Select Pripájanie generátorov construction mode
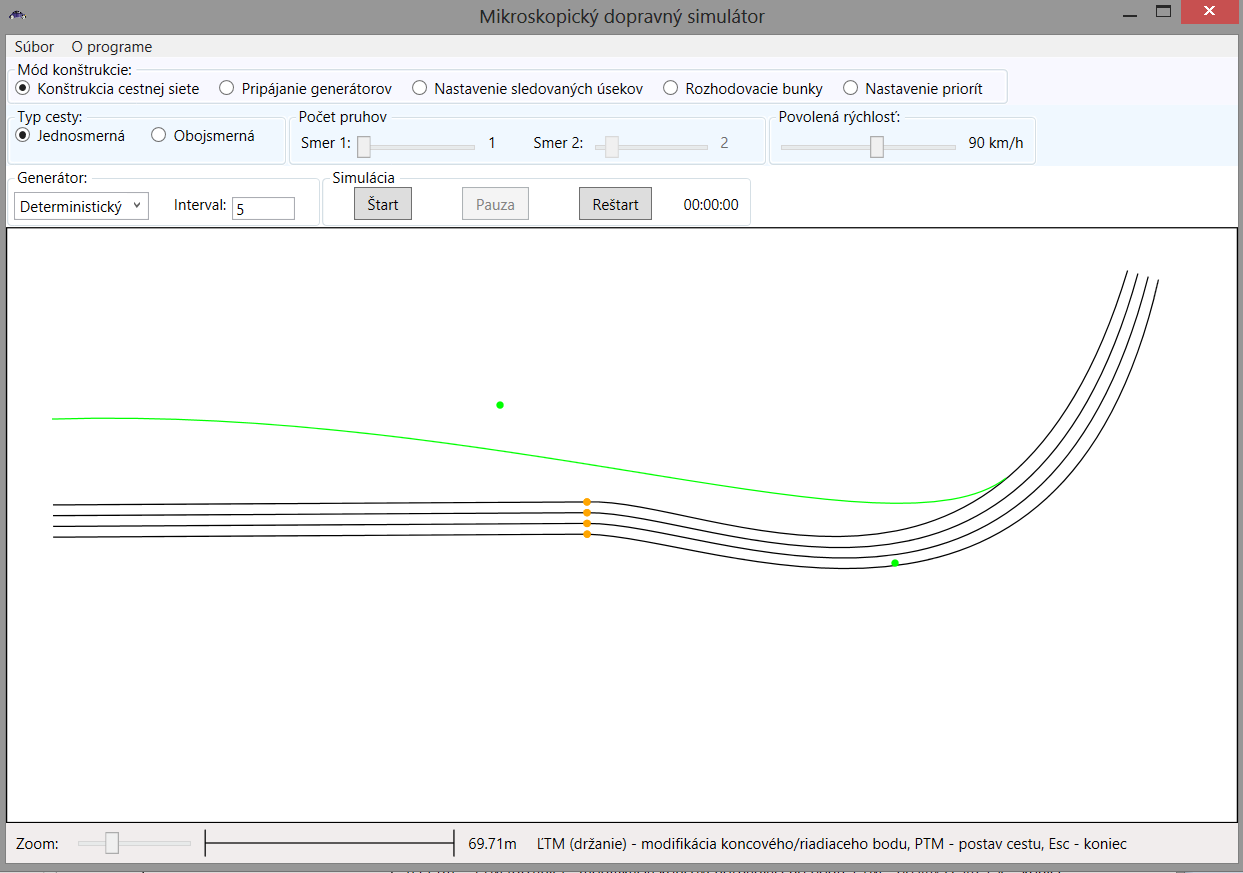 click(227, 88)
